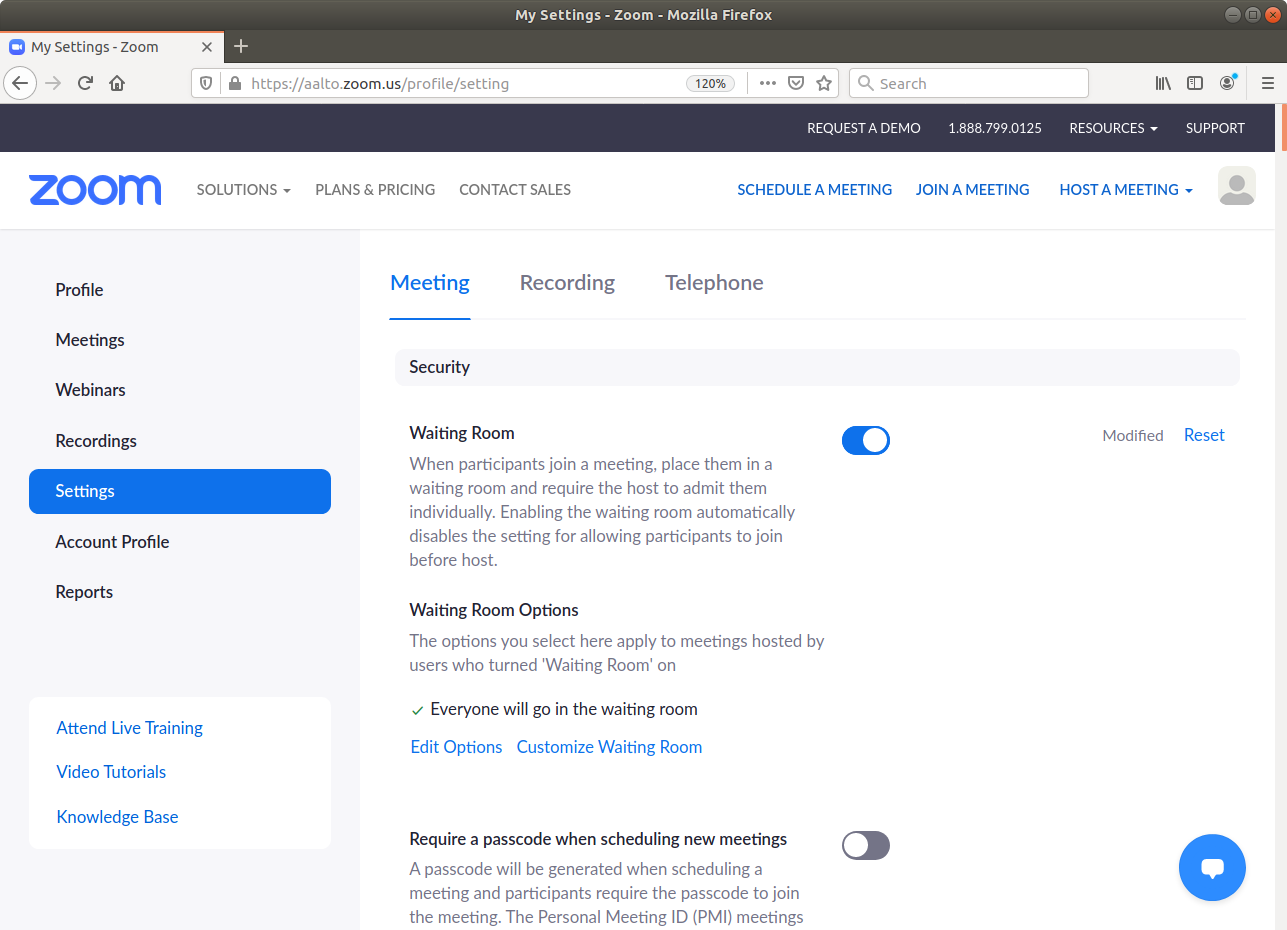Open the Firefox library icon
1287x930 pixels.
pyautogui.click(x=1163, y=83)
